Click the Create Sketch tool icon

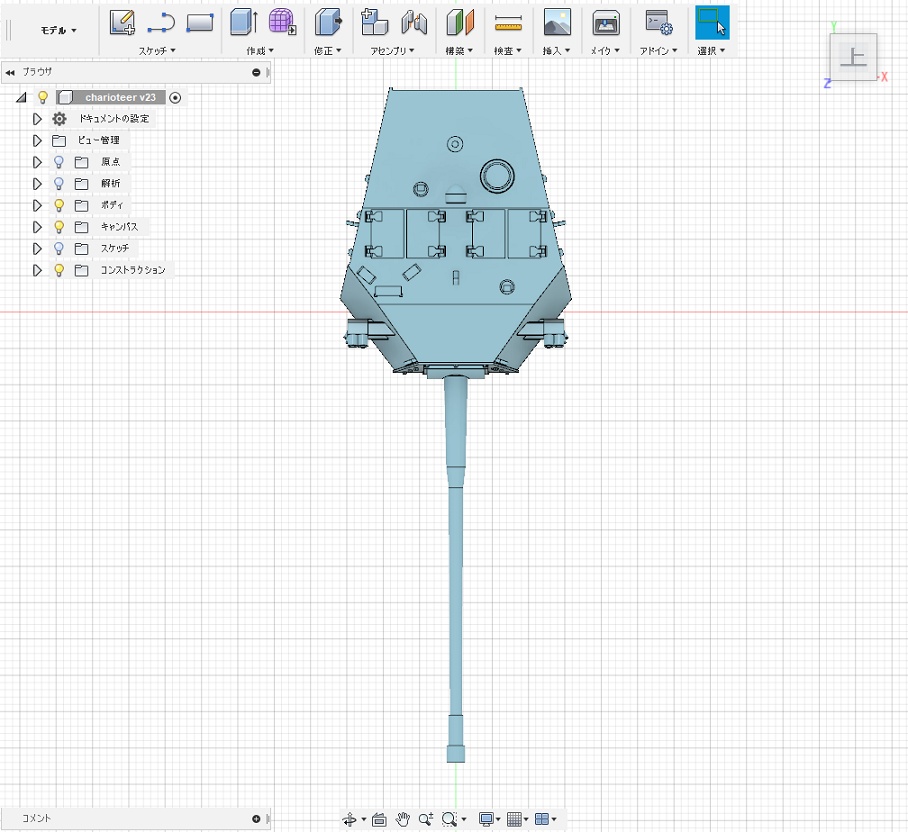coord(122,22)
